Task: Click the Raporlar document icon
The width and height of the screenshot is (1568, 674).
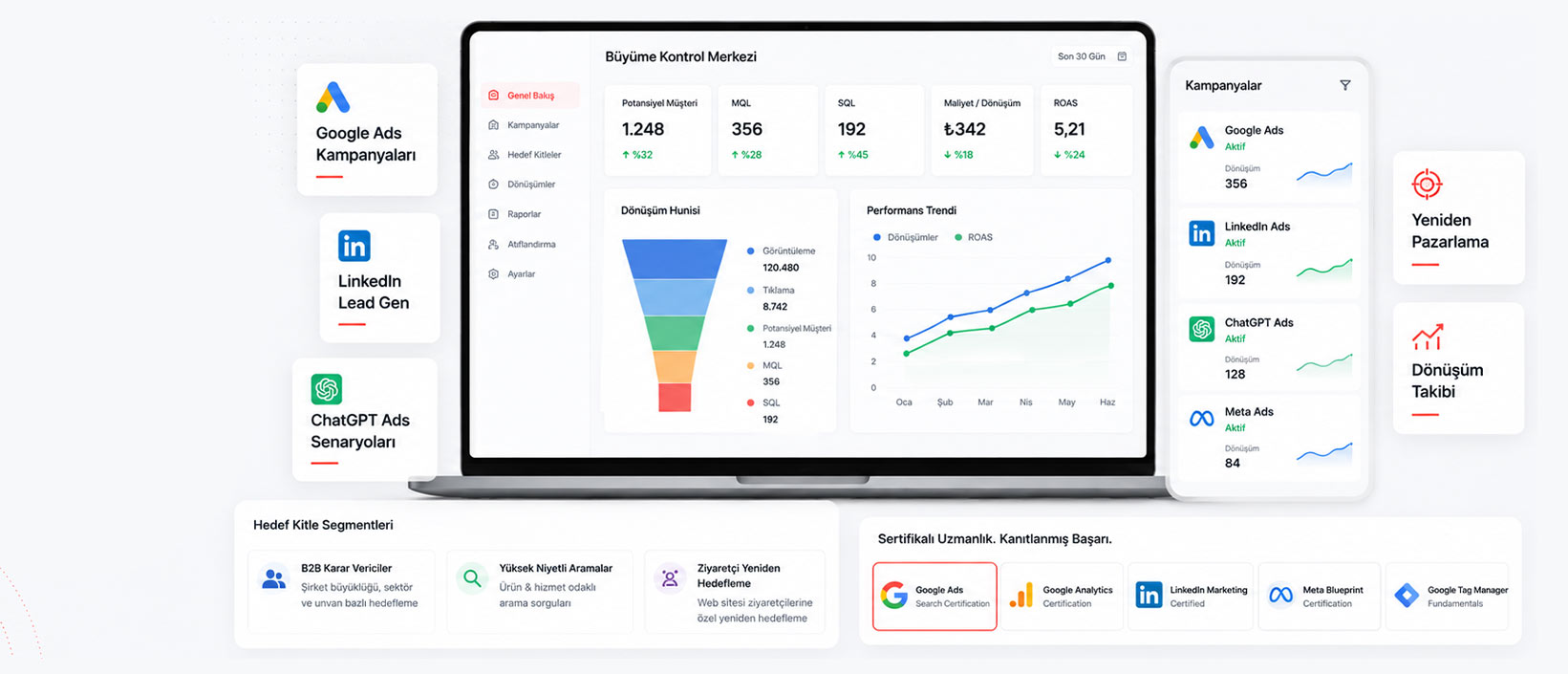Action: 494,214
